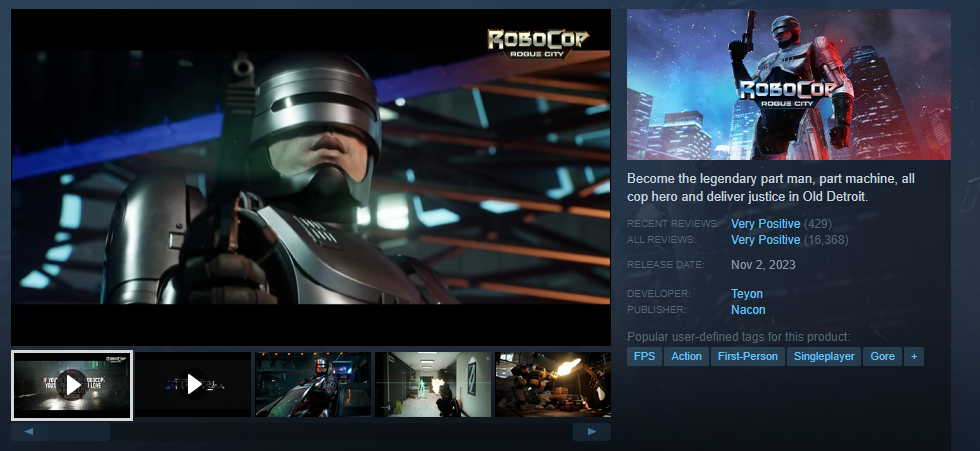Open the FPS tag
980x451 pixels.
(644, 356)
